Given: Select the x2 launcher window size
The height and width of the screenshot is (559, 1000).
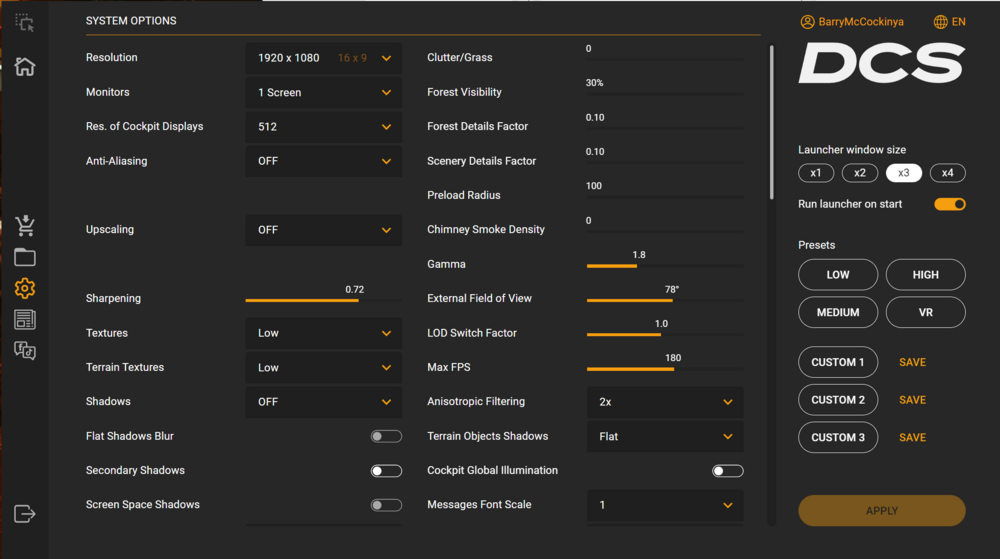Looking at the screenshot, I should coord(860,173).
